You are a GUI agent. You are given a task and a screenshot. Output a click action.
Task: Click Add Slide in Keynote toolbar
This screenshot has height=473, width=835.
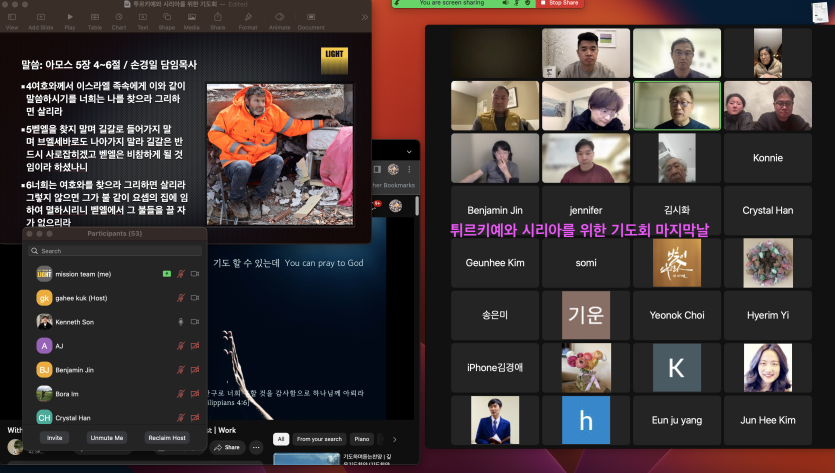[x=41, y=21]
